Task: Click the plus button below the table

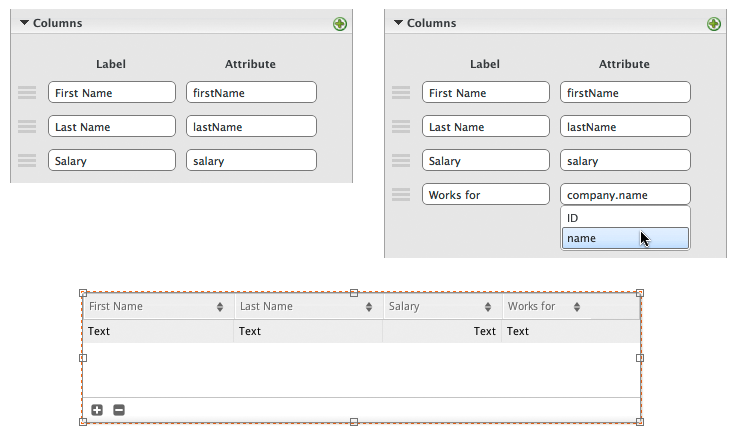Action: [97, 410]
